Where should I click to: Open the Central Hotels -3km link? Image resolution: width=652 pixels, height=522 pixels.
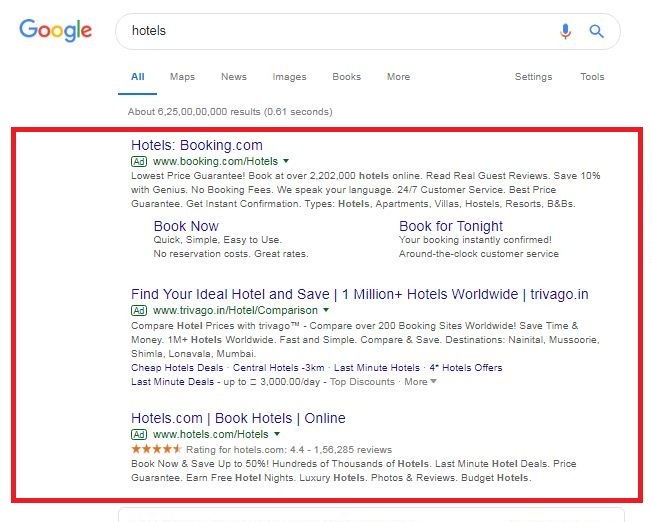pyautogui.click(x=278, y=368)
